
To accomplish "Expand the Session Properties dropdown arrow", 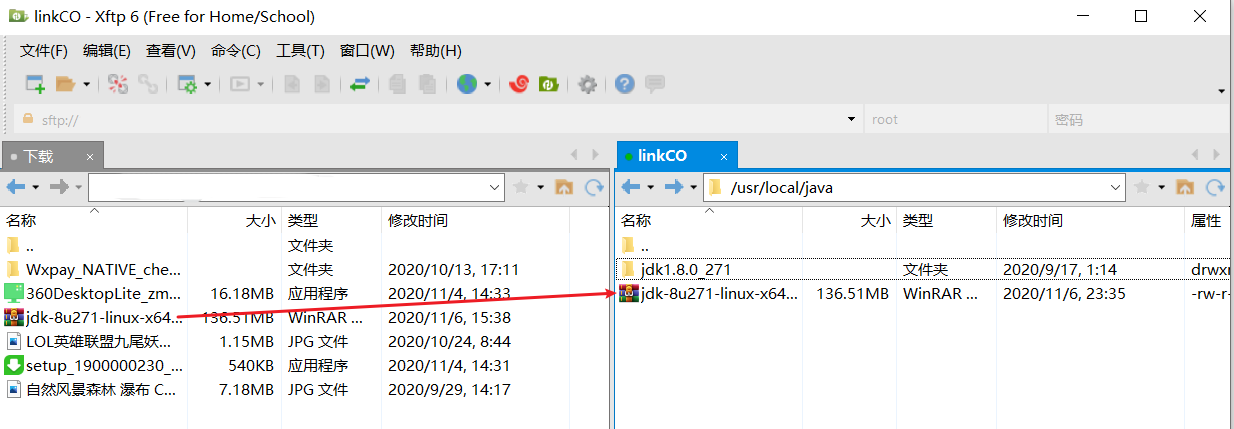I will (208, 84).
